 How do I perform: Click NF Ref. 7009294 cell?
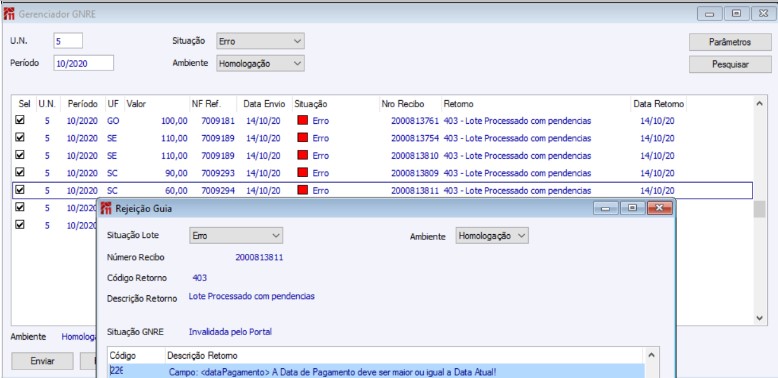(218, 190)
